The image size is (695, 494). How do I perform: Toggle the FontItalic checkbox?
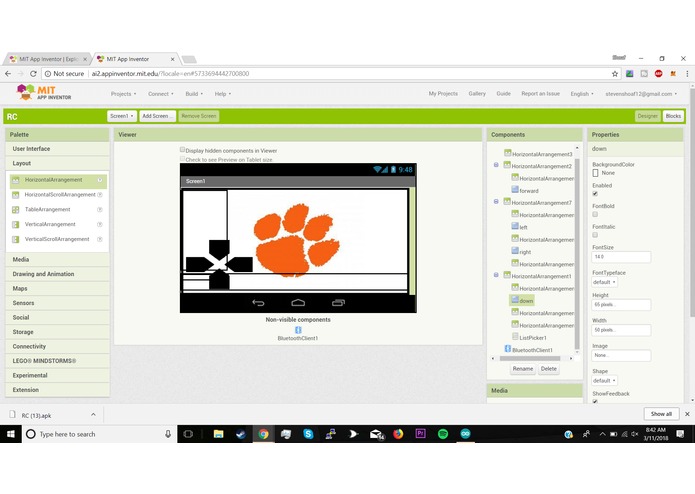point(595,235)
